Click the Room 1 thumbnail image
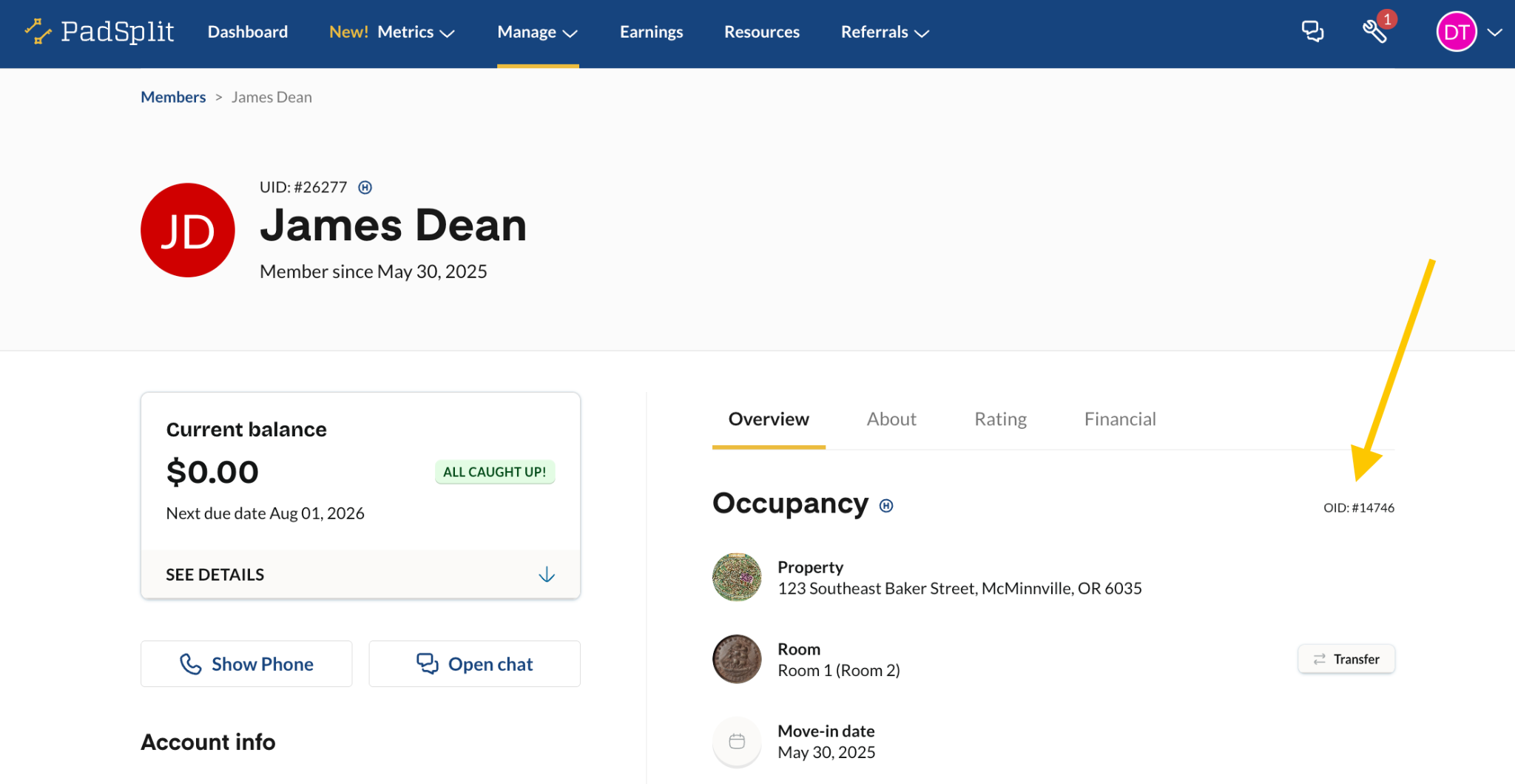1515x784 pixels. point(737,659)
